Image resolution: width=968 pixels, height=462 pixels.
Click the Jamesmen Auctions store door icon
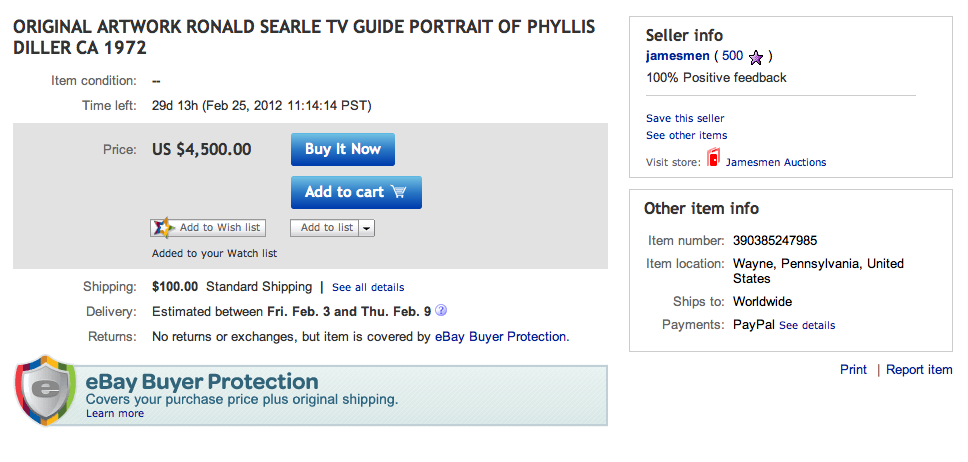coord(713,160)
